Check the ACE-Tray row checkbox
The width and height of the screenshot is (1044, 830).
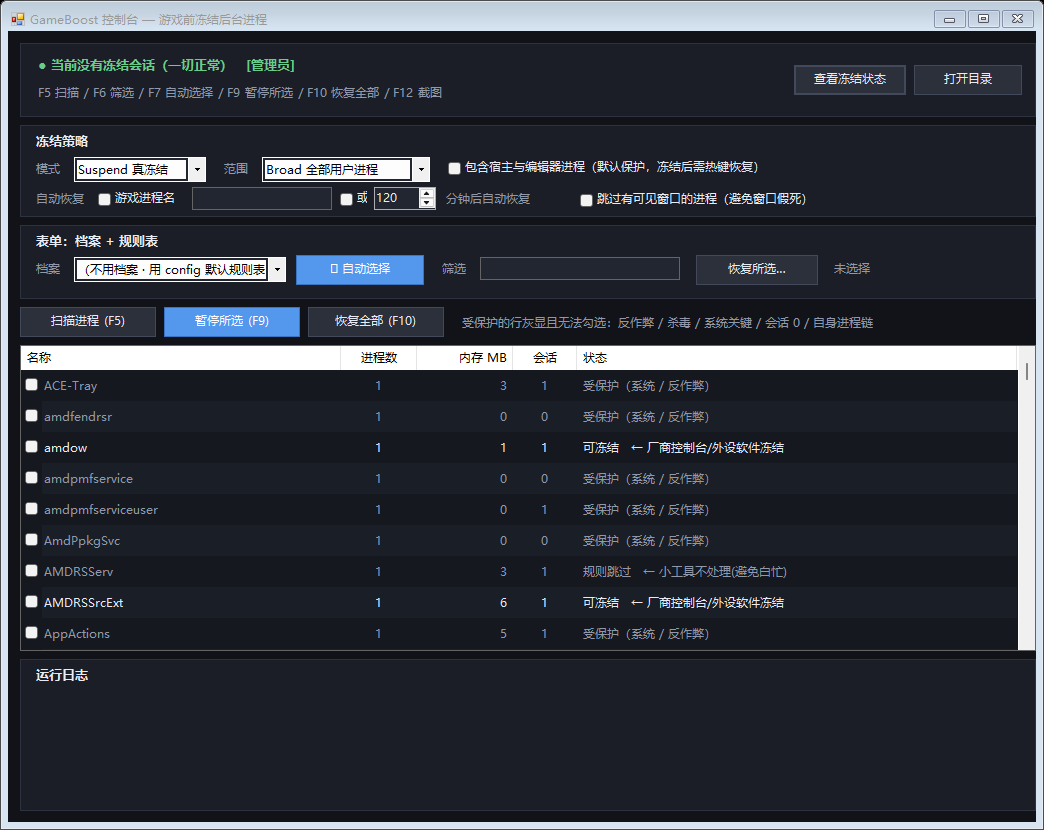tap(31, 385)
